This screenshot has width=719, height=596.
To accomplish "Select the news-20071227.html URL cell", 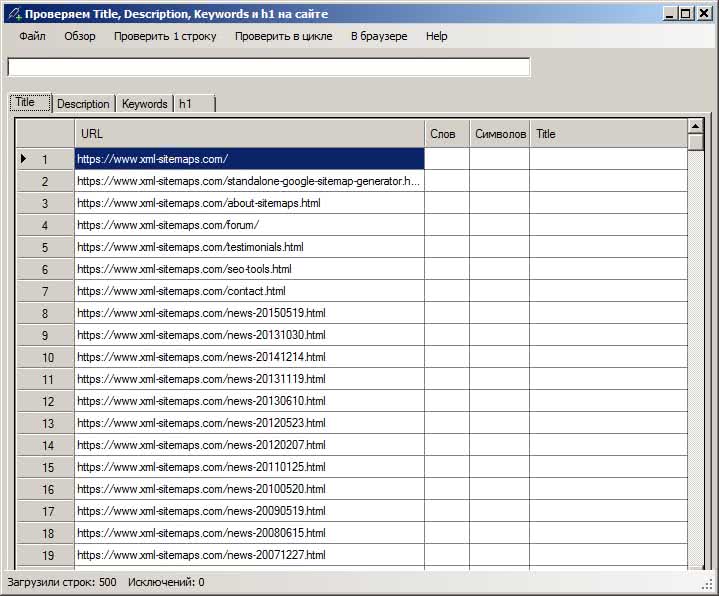I will (249, 555).
